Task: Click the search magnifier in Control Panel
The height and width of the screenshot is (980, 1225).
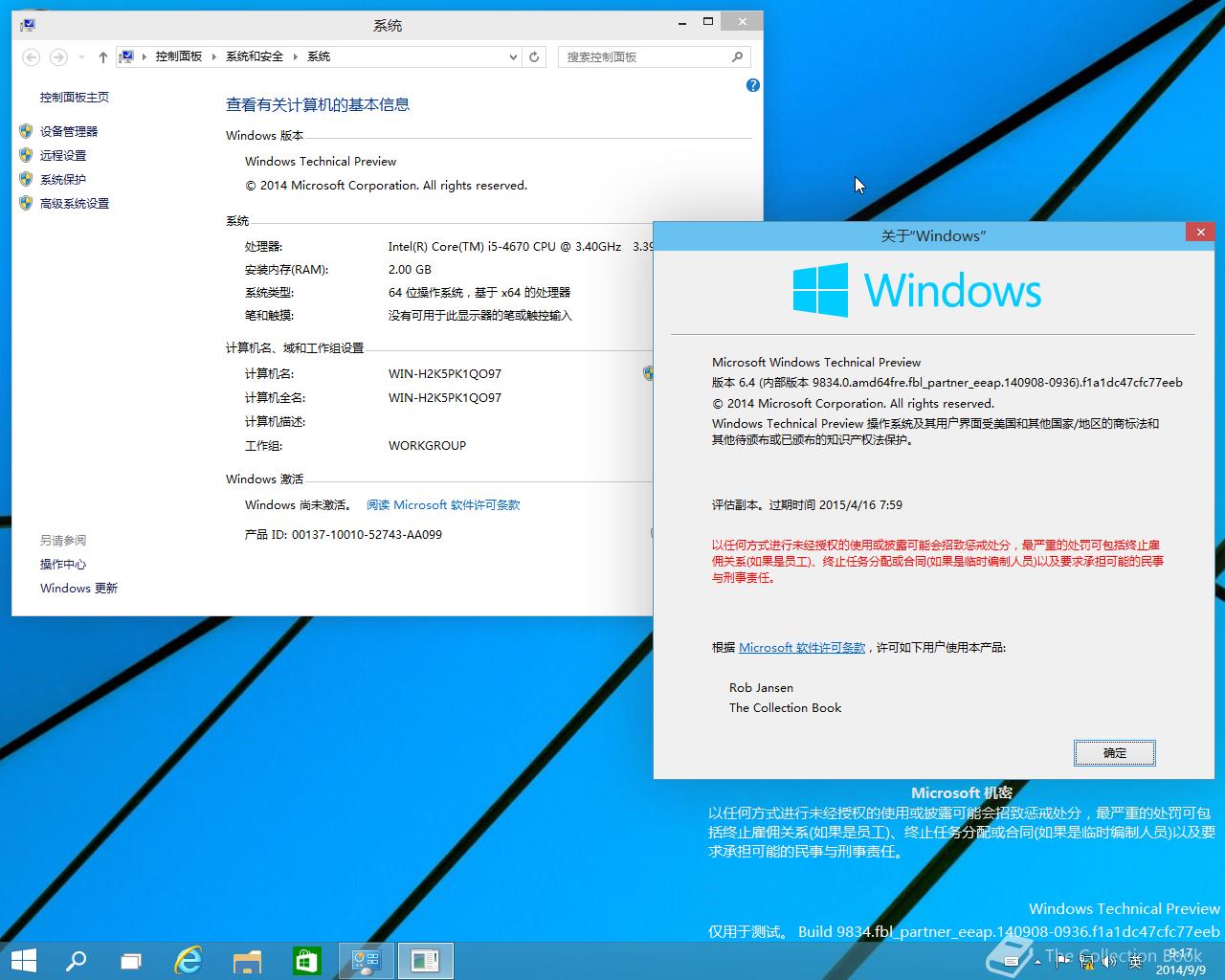Action: tap(738, 57)
